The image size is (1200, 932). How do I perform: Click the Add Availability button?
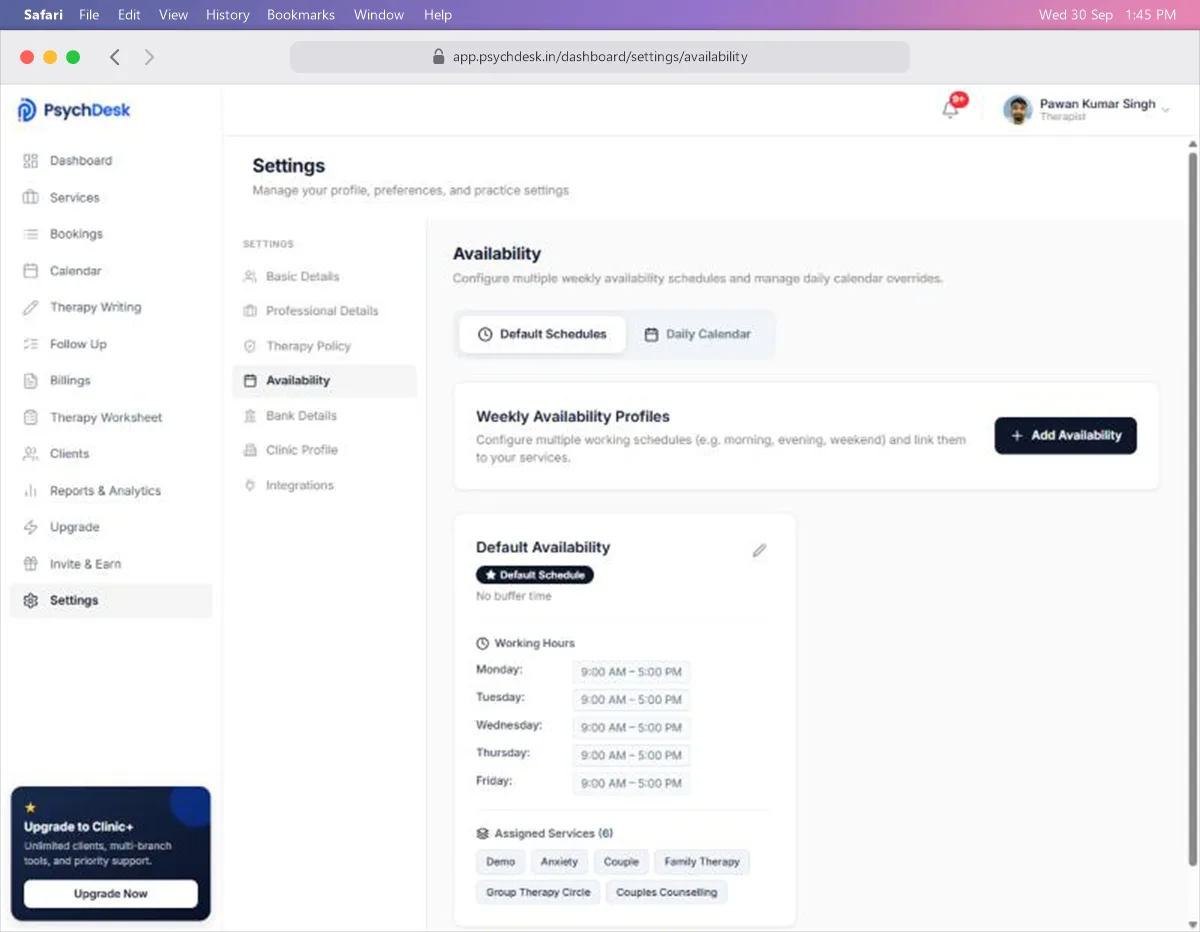coord(1065,436)
